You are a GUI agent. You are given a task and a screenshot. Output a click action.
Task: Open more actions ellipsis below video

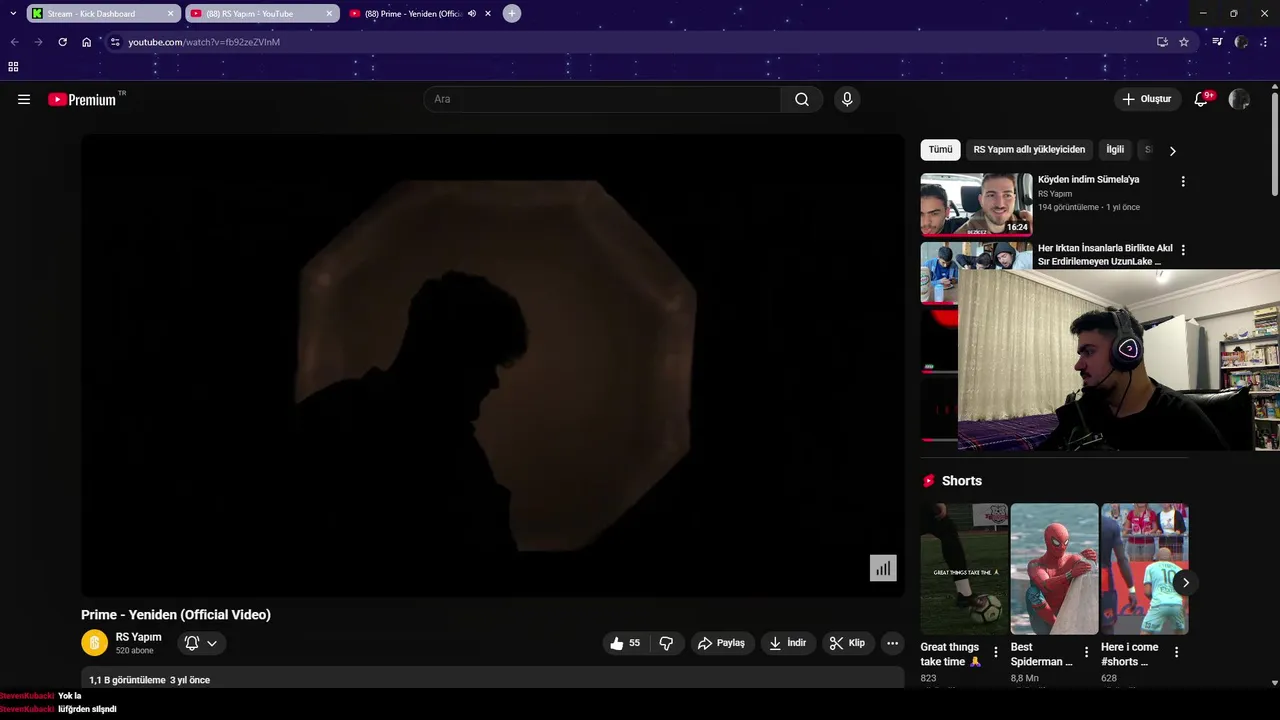893,643
